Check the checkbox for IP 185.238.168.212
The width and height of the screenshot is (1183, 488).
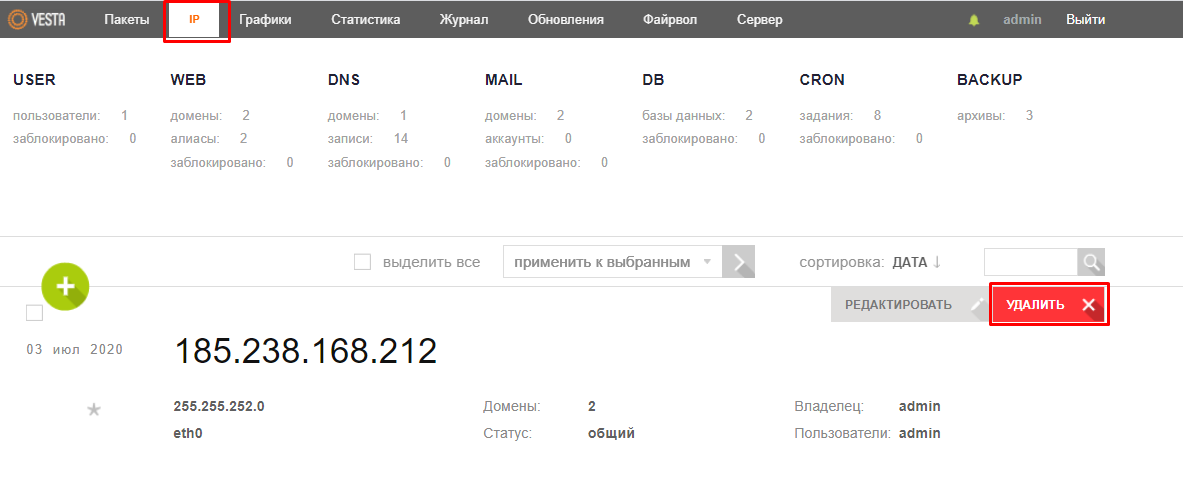pyautogui.click(x=35, y=313)
